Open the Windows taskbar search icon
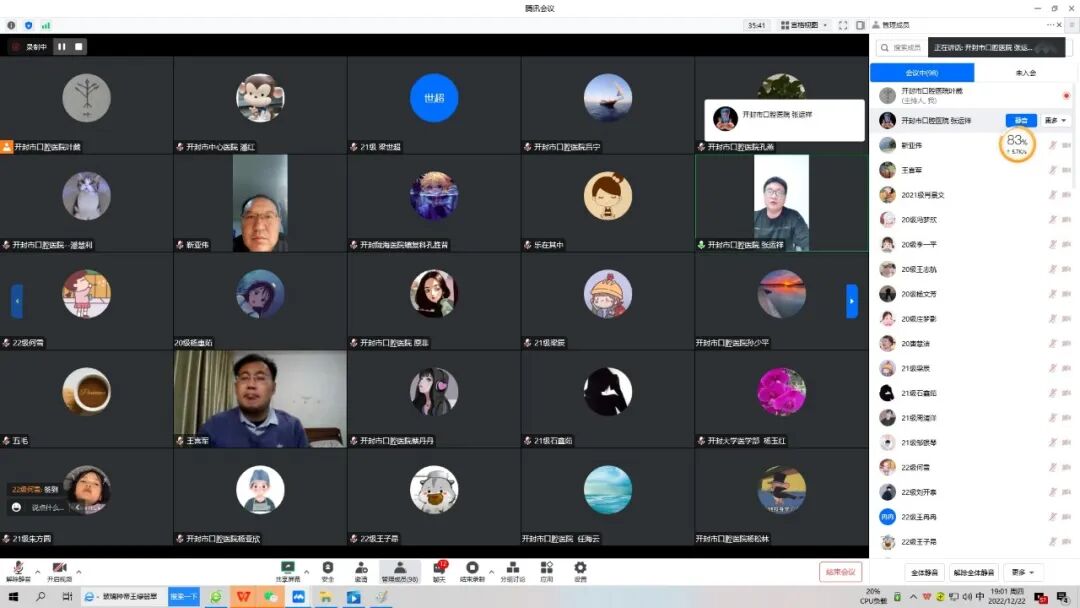The width and height of the screenshot is (1080, 608). (41, 597)
